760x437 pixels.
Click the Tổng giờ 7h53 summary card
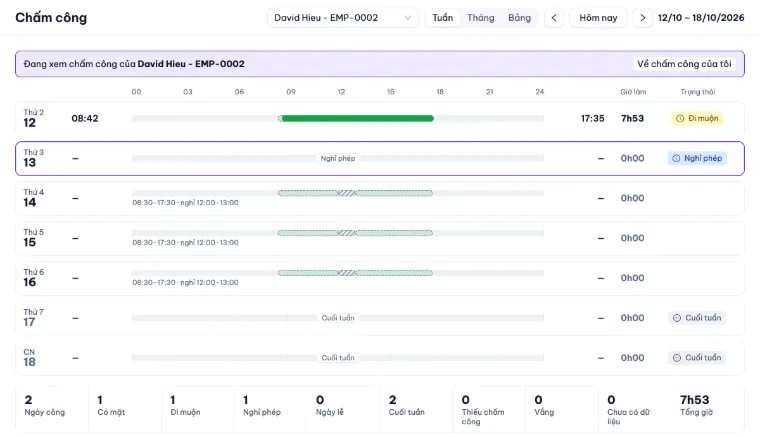tap(708, 408)
